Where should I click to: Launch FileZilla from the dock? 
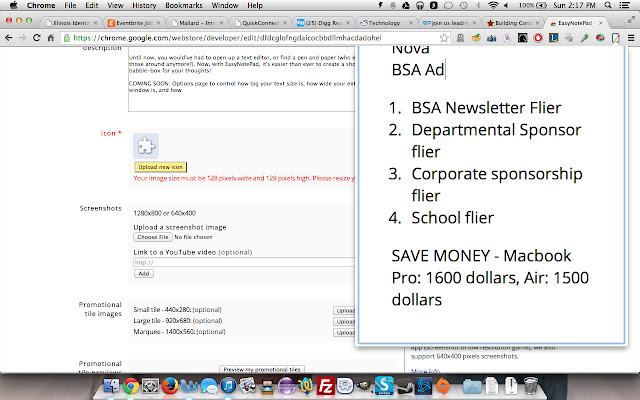325,386
